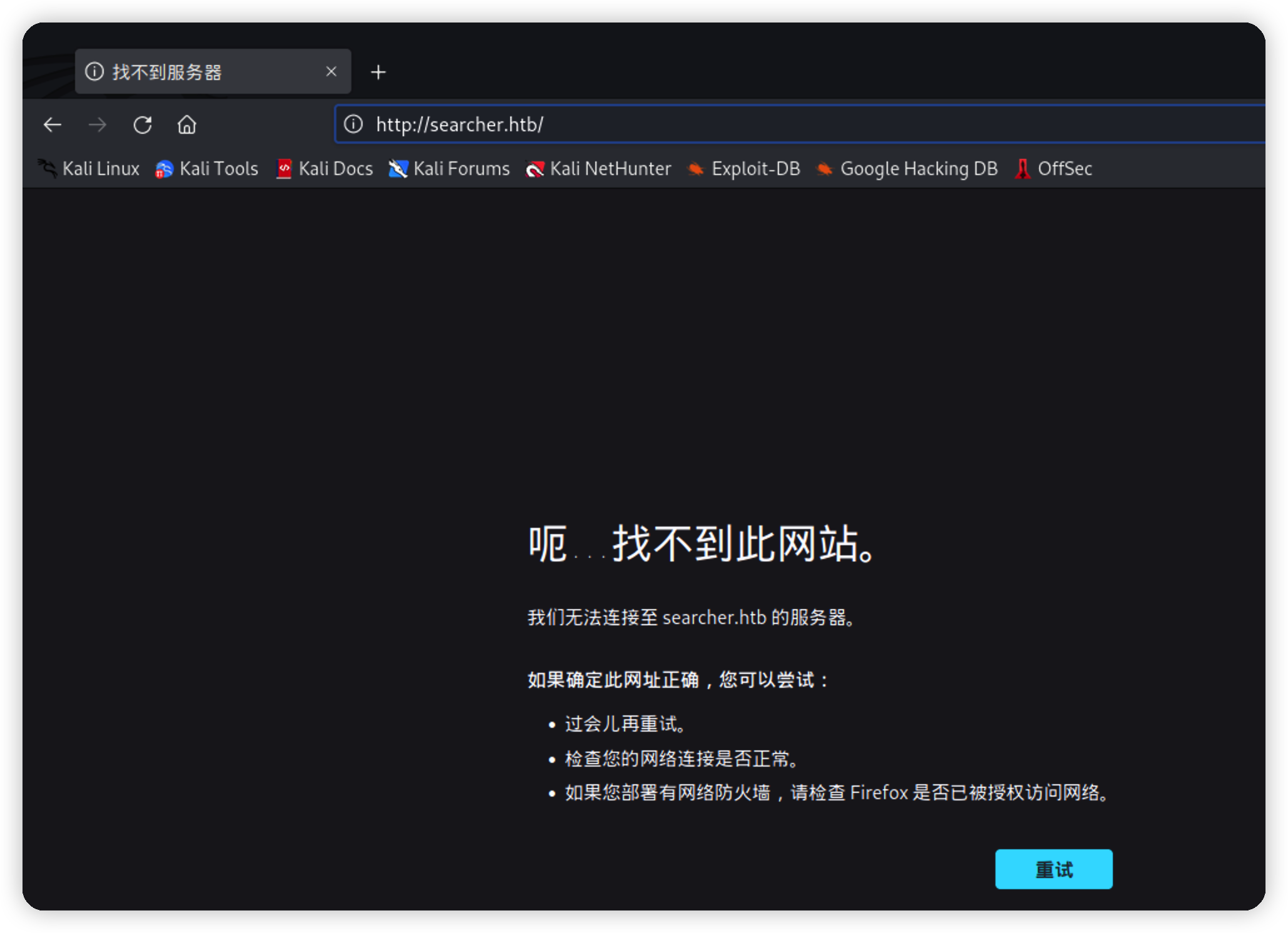Open the Kali Docs bookmark

[x=325, y=169]
